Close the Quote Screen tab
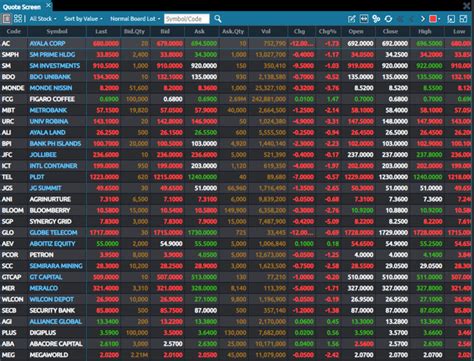474x361 pixels. pos(48,5)
